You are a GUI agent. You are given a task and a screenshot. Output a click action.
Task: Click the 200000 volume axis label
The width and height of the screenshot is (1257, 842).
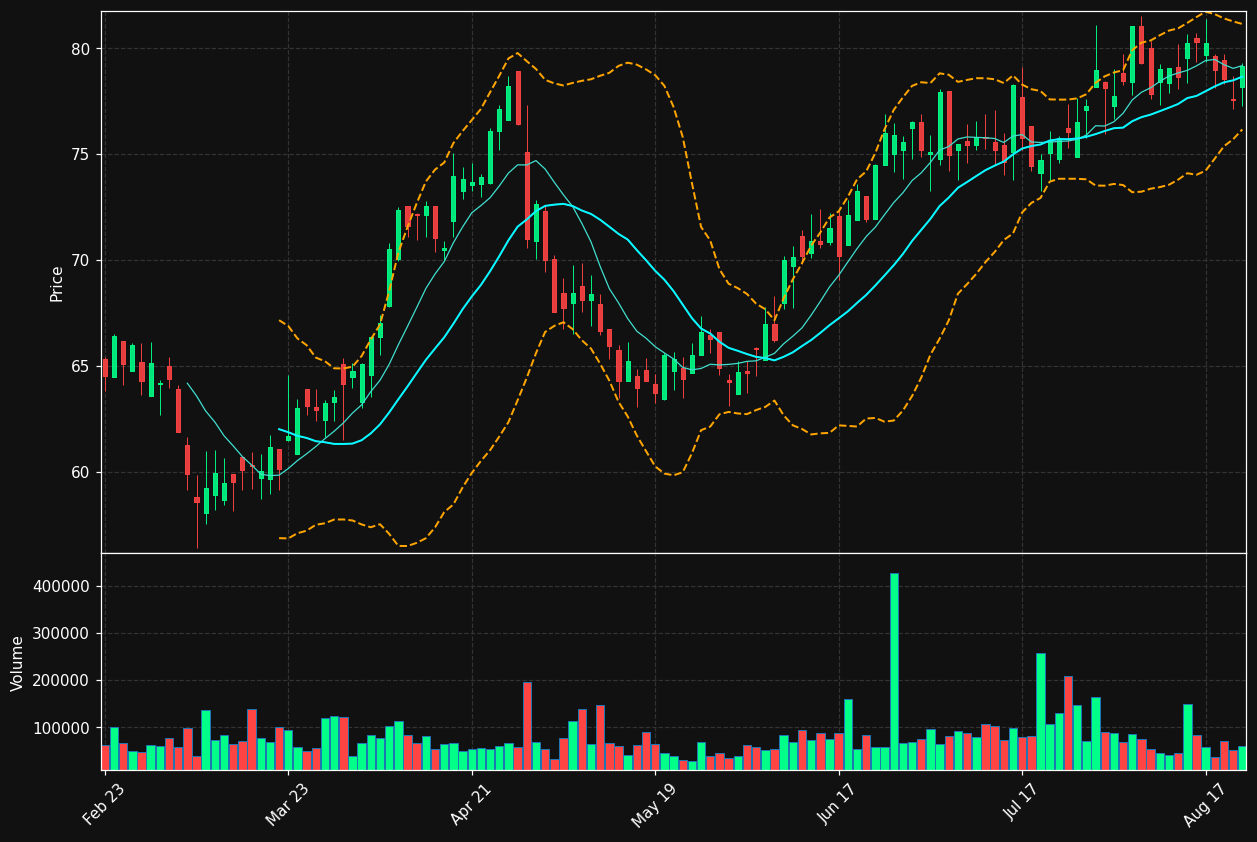click(x=62, y=681)
